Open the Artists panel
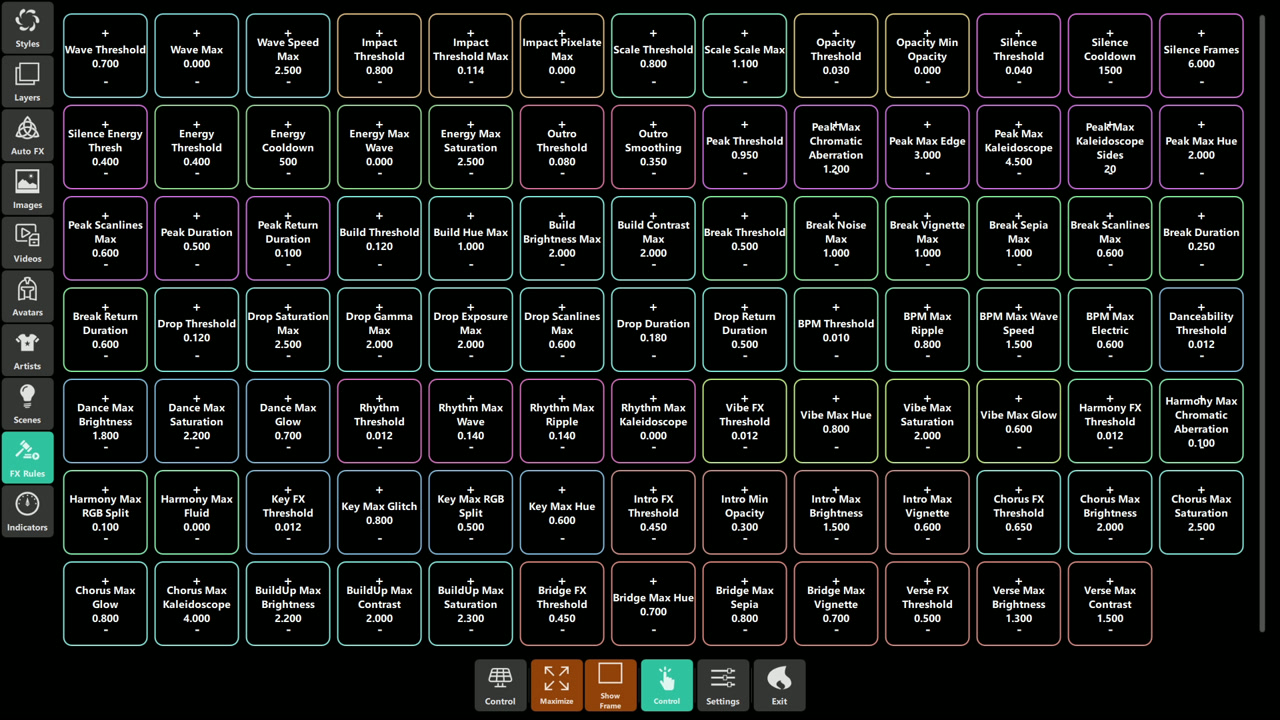 tap(27, 350)
